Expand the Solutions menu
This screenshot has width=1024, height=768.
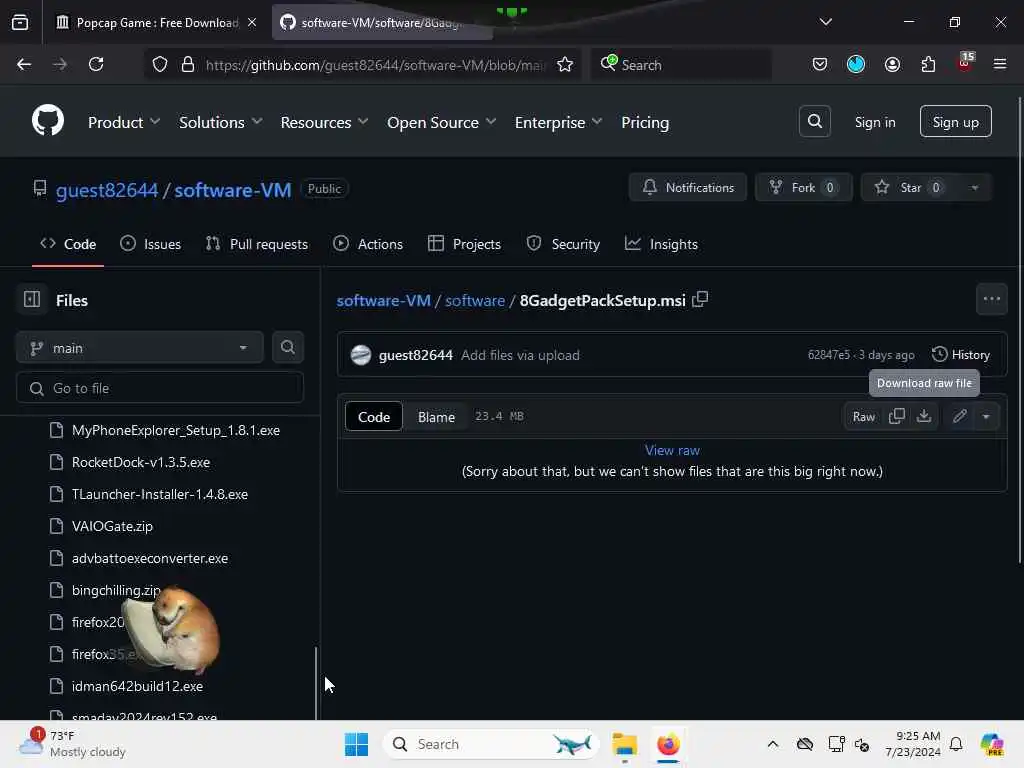click(221, 122)
